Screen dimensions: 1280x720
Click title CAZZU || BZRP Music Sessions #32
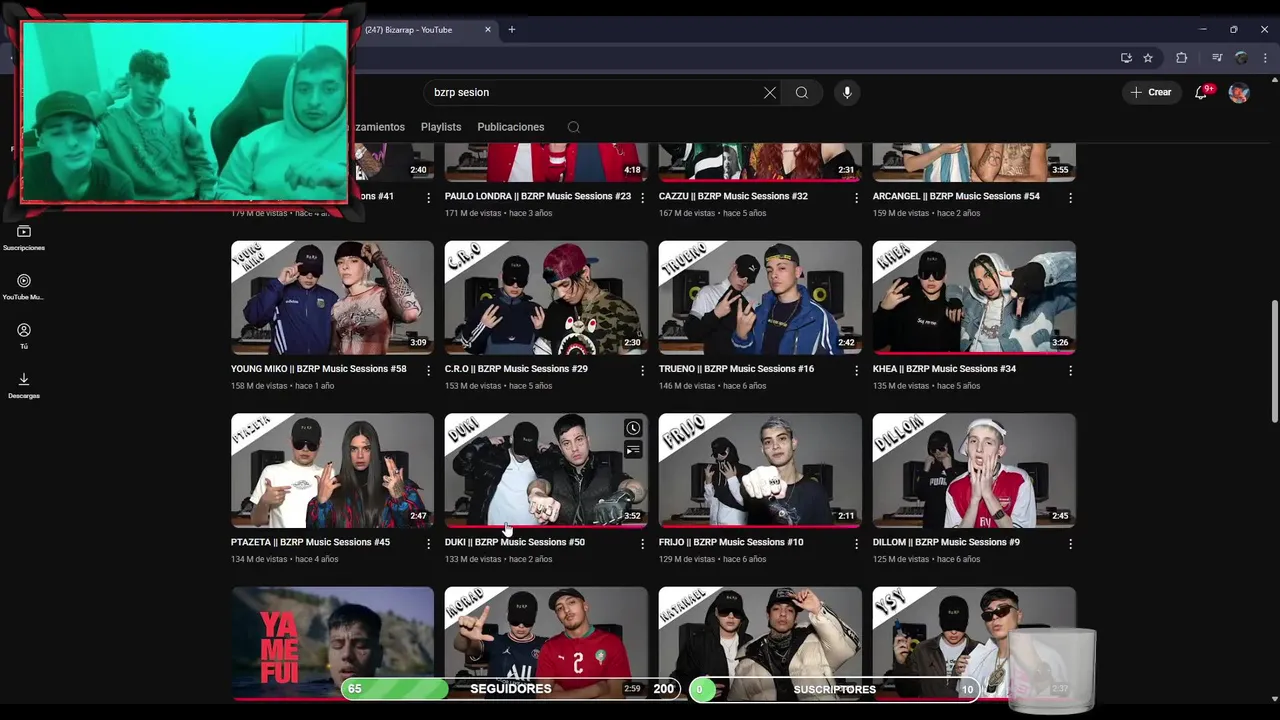(733, 196)
